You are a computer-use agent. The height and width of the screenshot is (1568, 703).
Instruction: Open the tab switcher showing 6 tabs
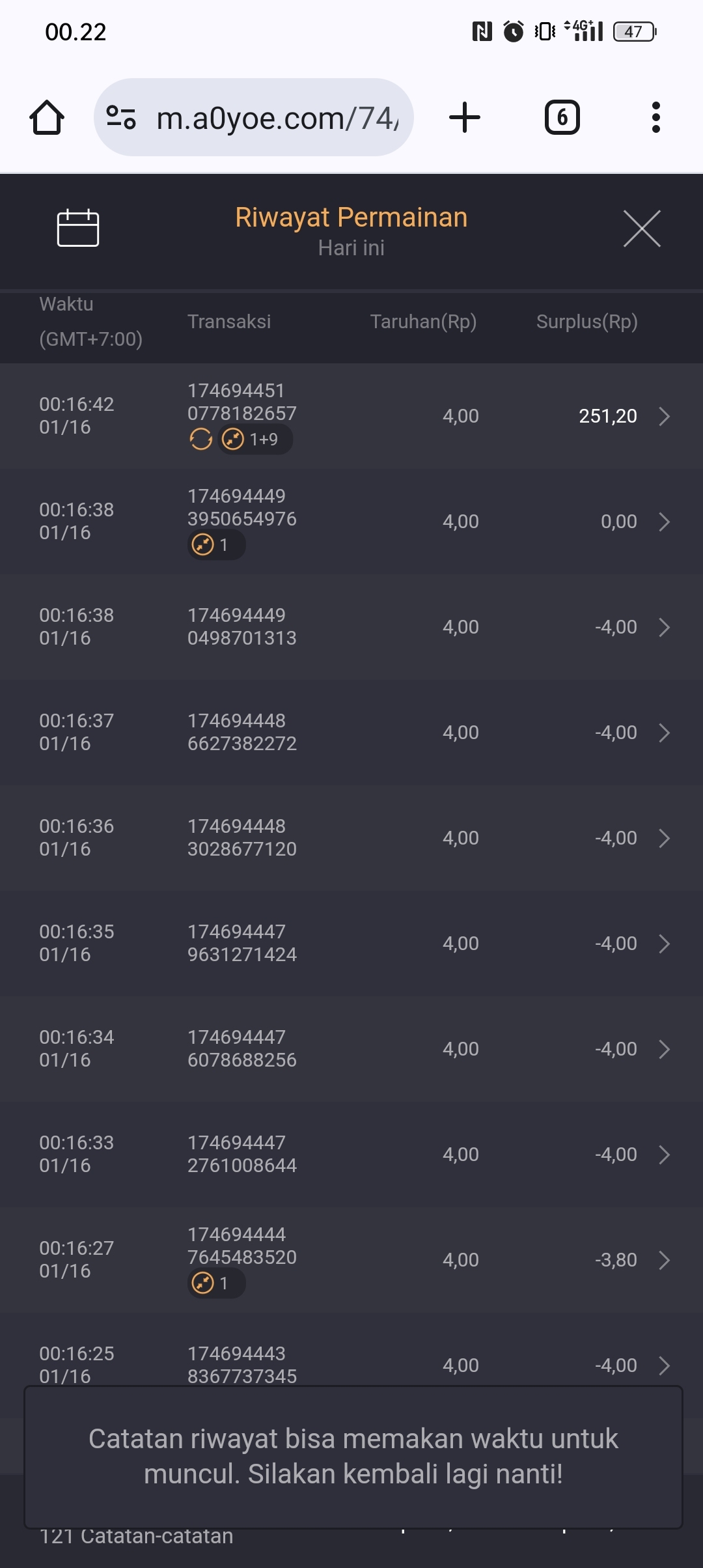coord(562,118)
